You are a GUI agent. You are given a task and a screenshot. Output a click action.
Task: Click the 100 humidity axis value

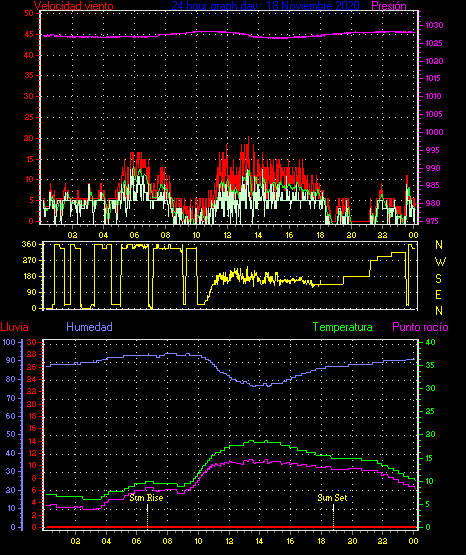coord(9,342)
